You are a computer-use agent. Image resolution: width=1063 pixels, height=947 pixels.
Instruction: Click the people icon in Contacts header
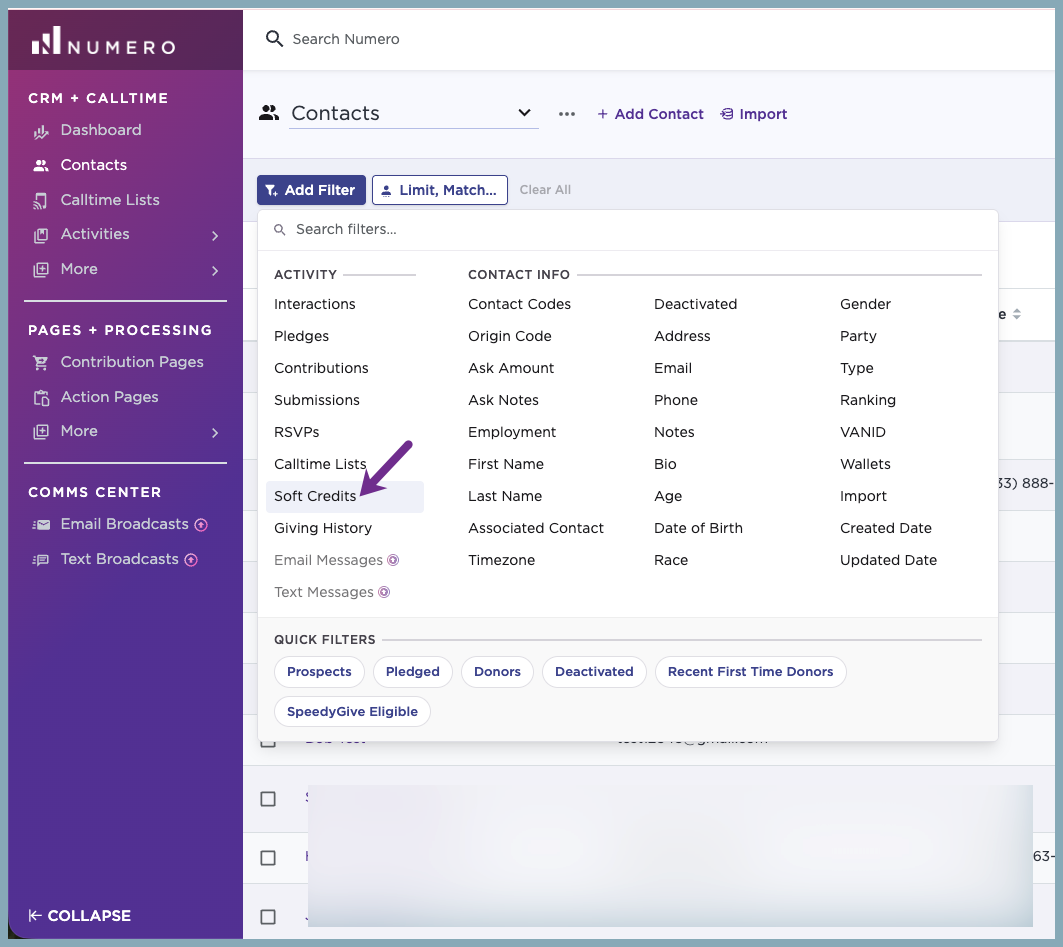tap(269, 113)
